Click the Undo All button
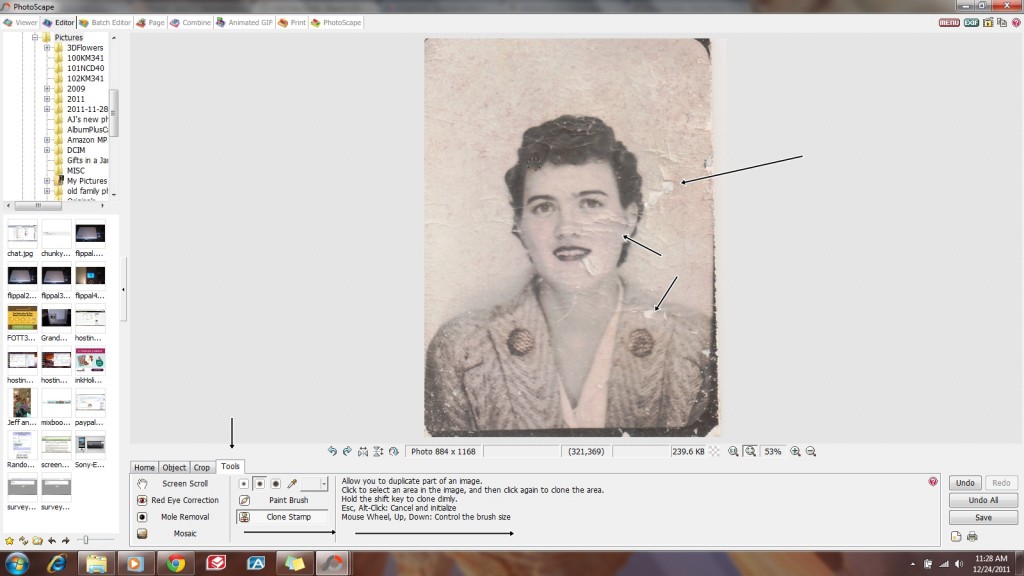Screen dimensions: 1024x576 click(982, 499)
